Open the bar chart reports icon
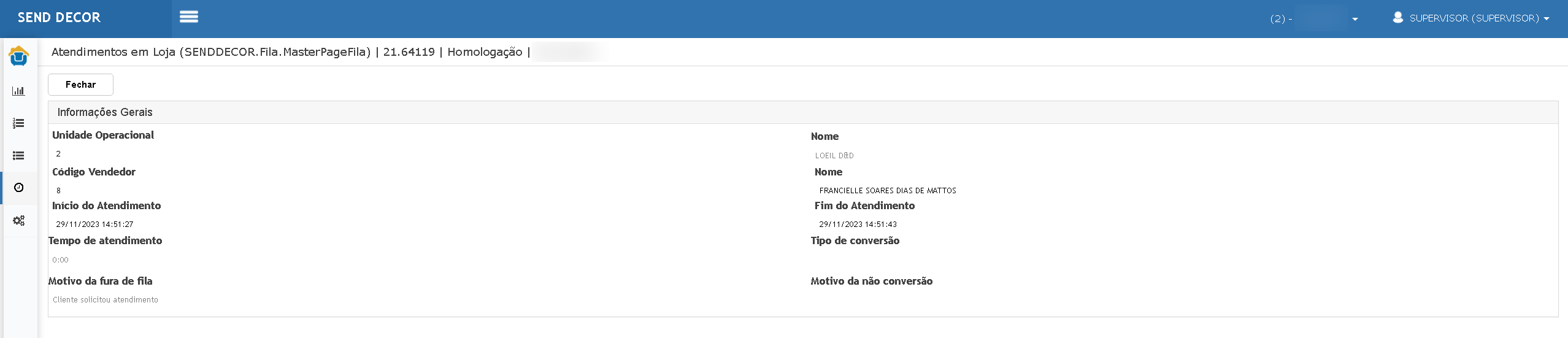1568x338 pixels. [x=18, y=91]
